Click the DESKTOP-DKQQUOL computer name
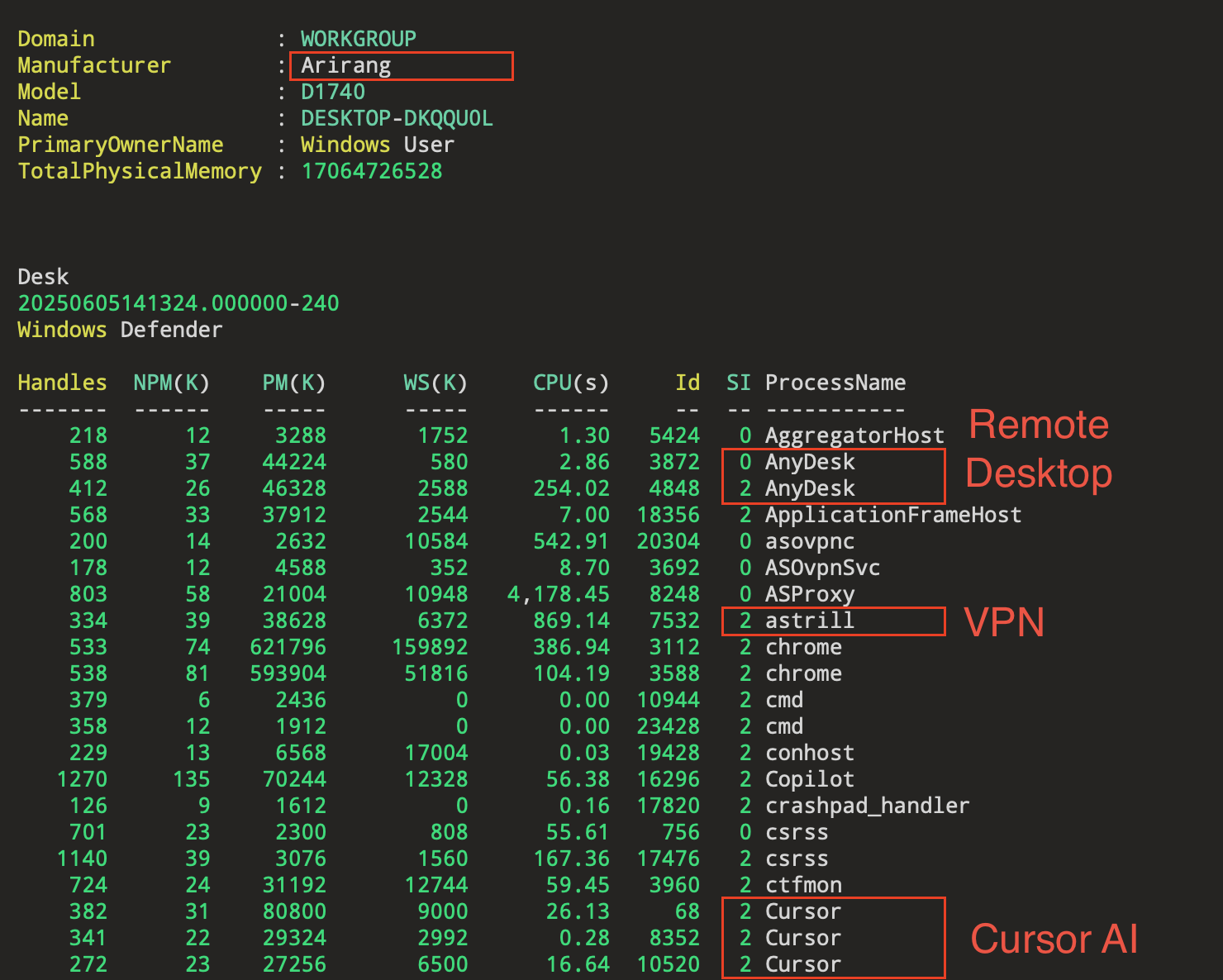The width and height of the screenshot is (1223, 980). pyautogui.click(x=397, y=118)
